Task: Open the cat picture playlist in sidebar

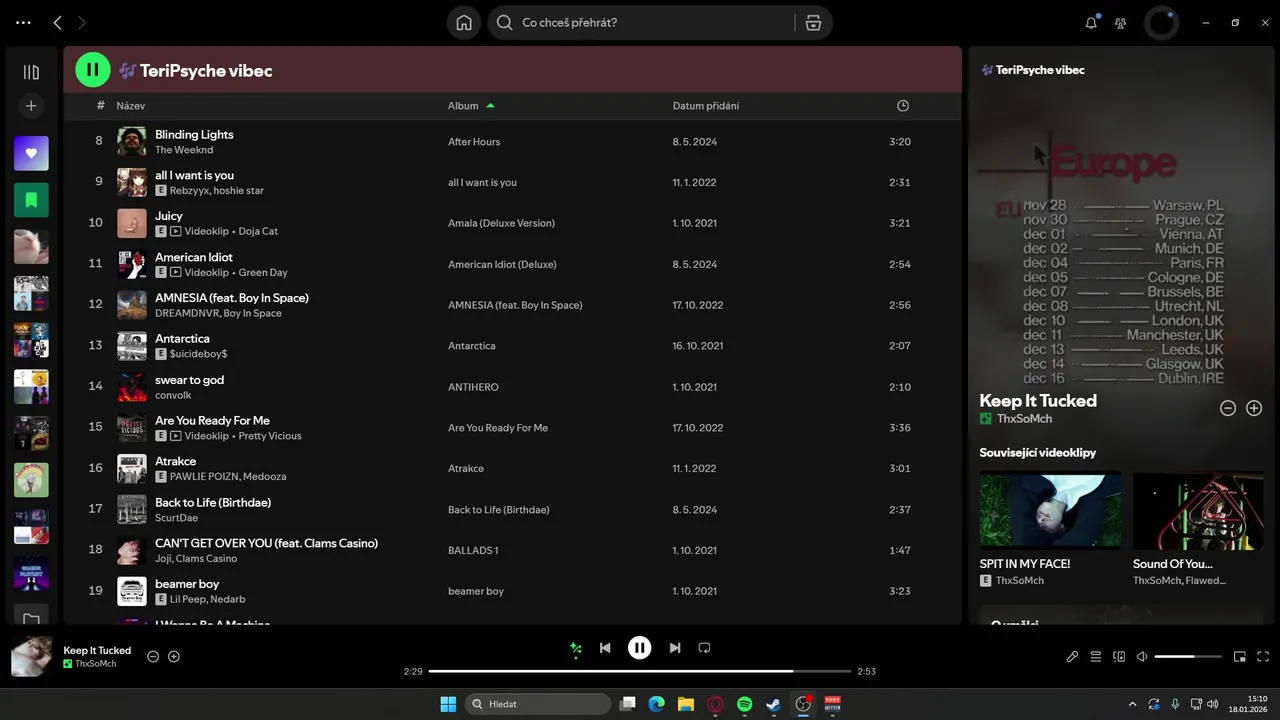Action: [31, 246]
